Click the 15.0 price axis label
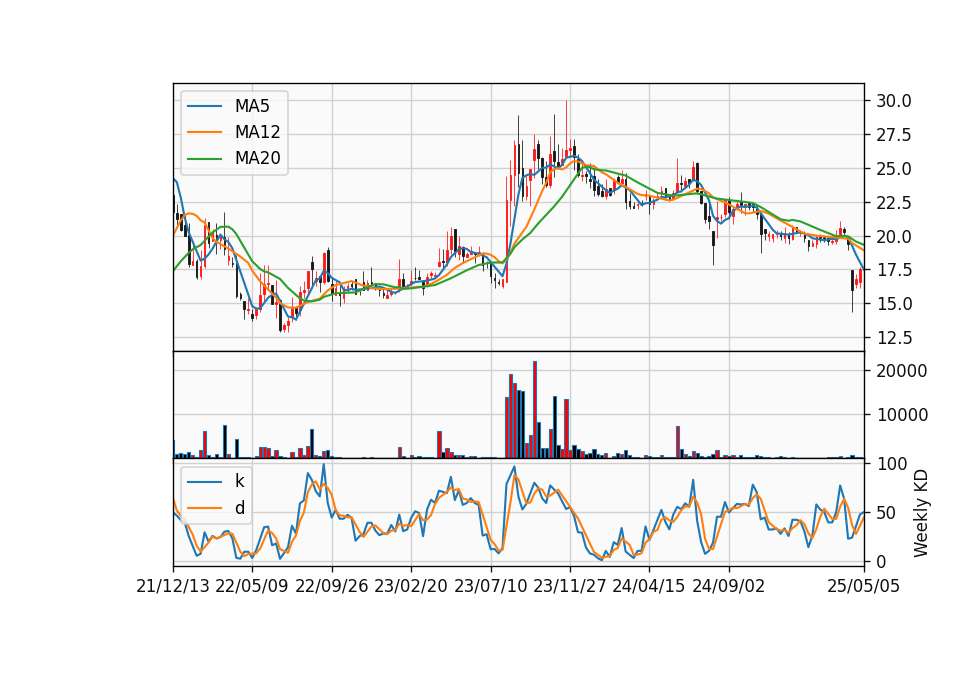The height and width of the screenshot is (690, 960). click(x=893, y=304)
